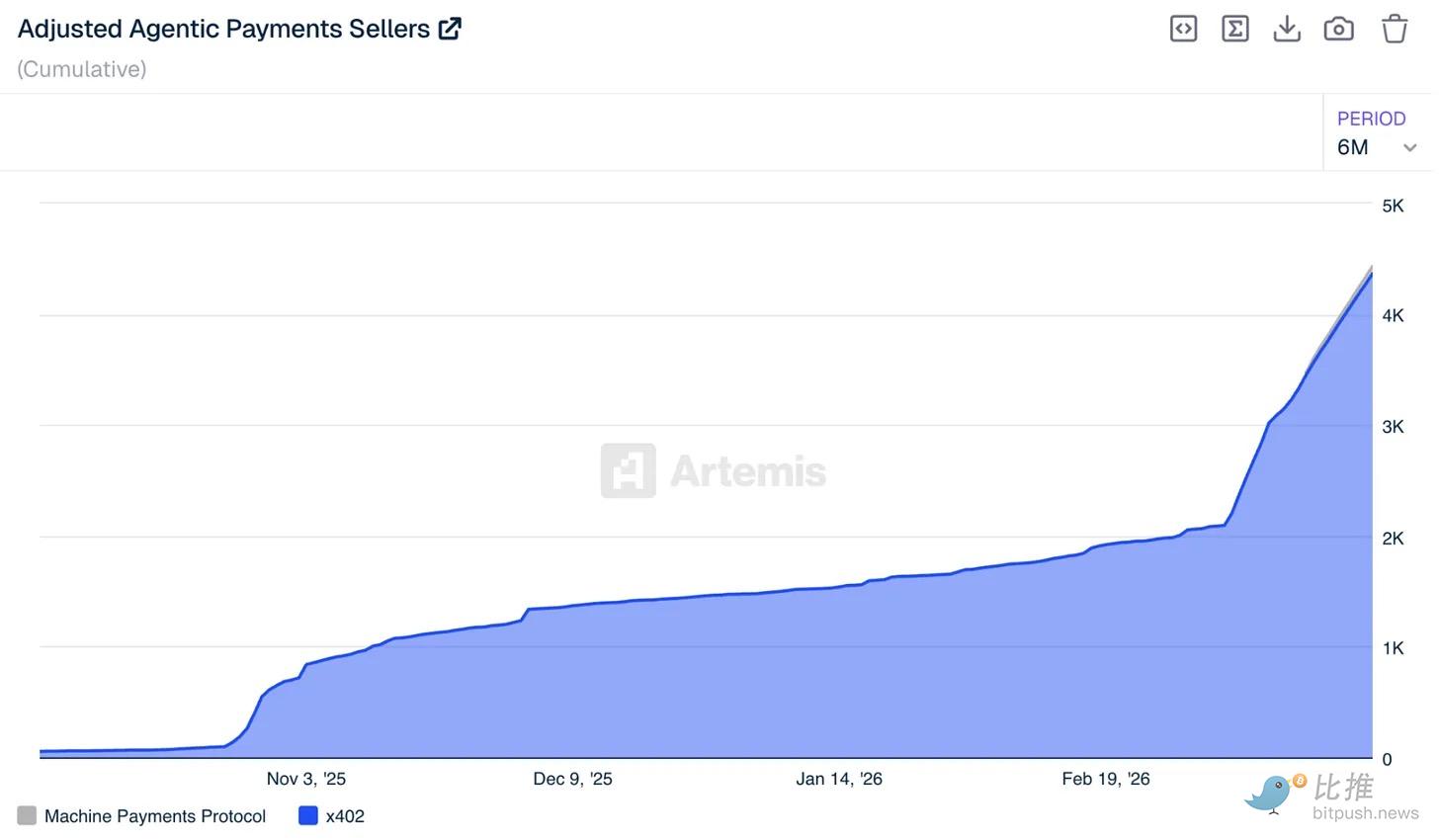Open Adjusted Agentic Payments Sellers title
Viewport: 1439px width, 840px height.
point(223,29)
